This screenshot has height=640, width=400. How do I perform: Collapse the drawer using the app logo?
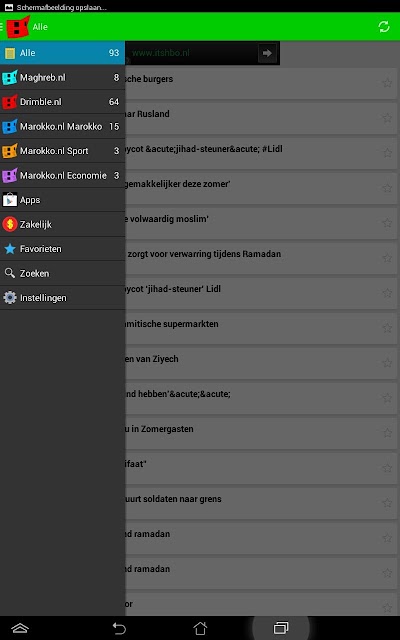(x=18, y=27)
